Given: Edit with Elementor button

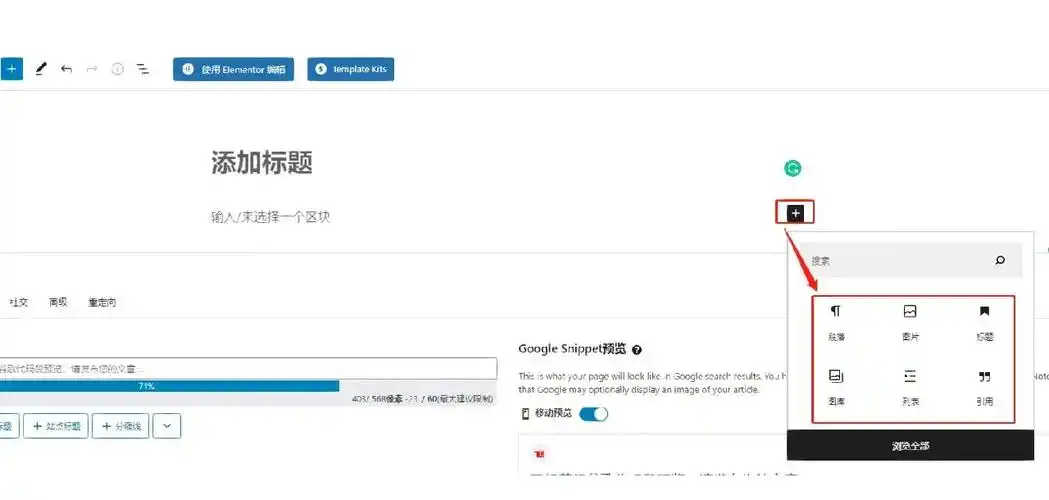Looking at the screenshot, I should (x=233, y=69).
